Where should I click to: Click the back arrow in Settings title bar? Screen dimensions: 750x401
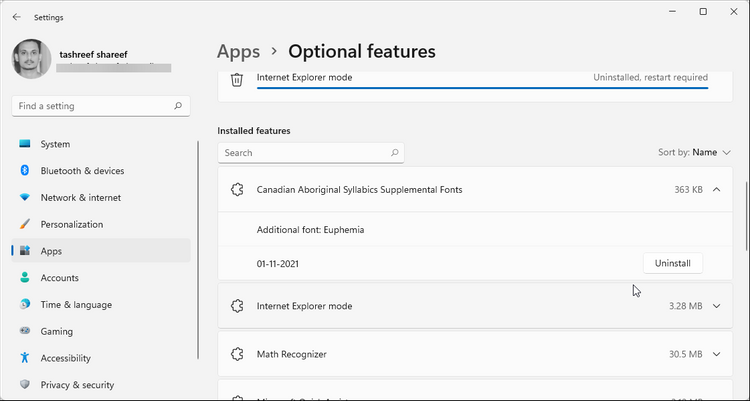(x=17, y=17)
